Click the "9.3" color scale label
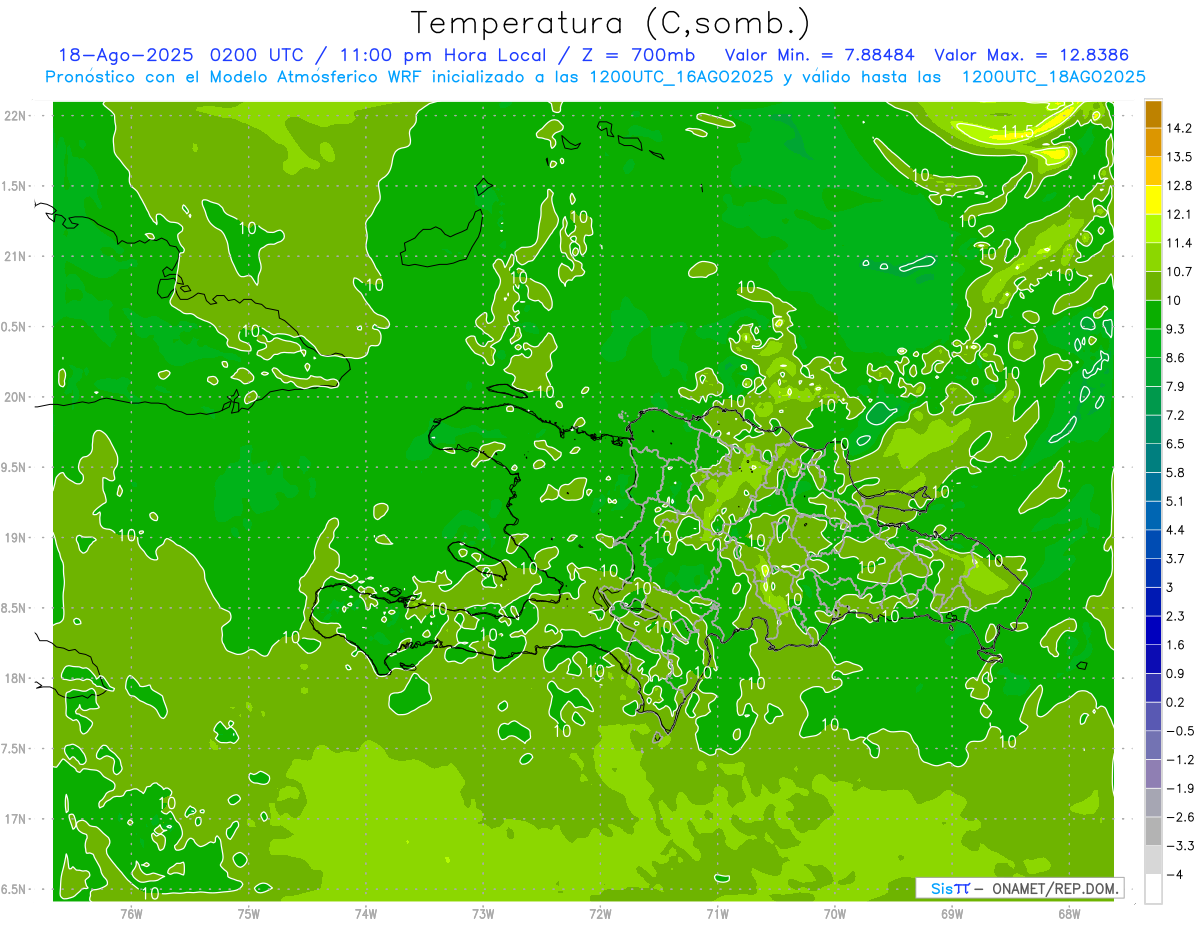The image size is (1200, 927). tap(1176, 329)
